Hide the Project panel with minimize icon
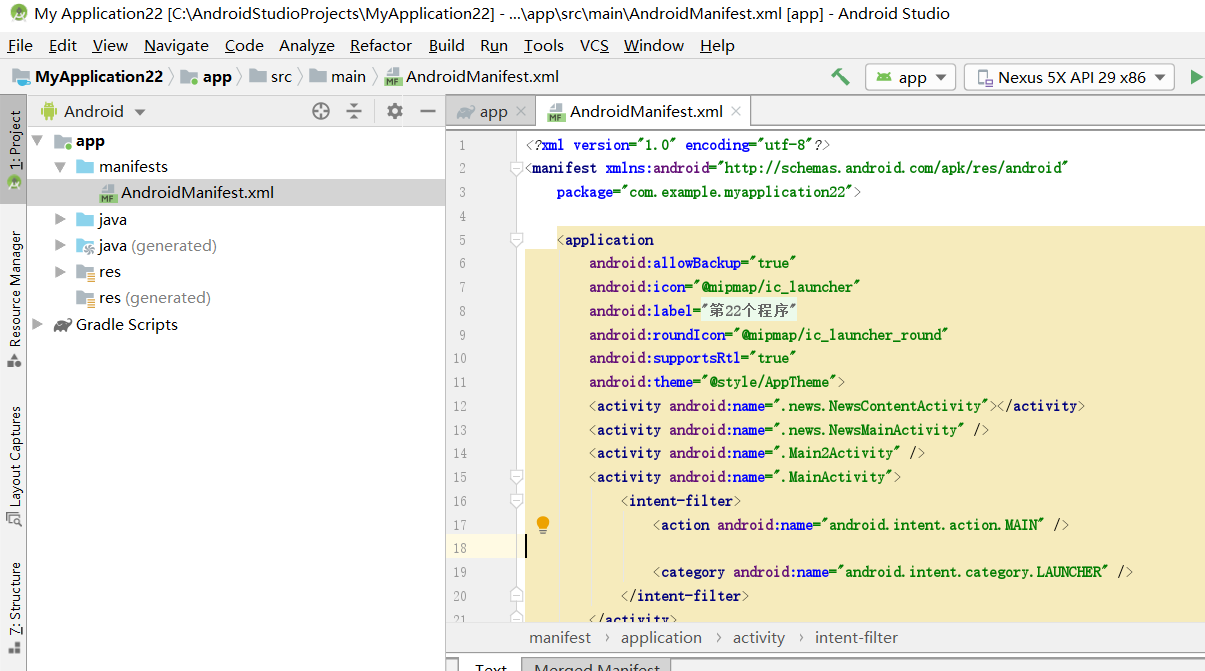This screenshot has height=671, width=1205. pyautogui.click(x=426, y=111)
